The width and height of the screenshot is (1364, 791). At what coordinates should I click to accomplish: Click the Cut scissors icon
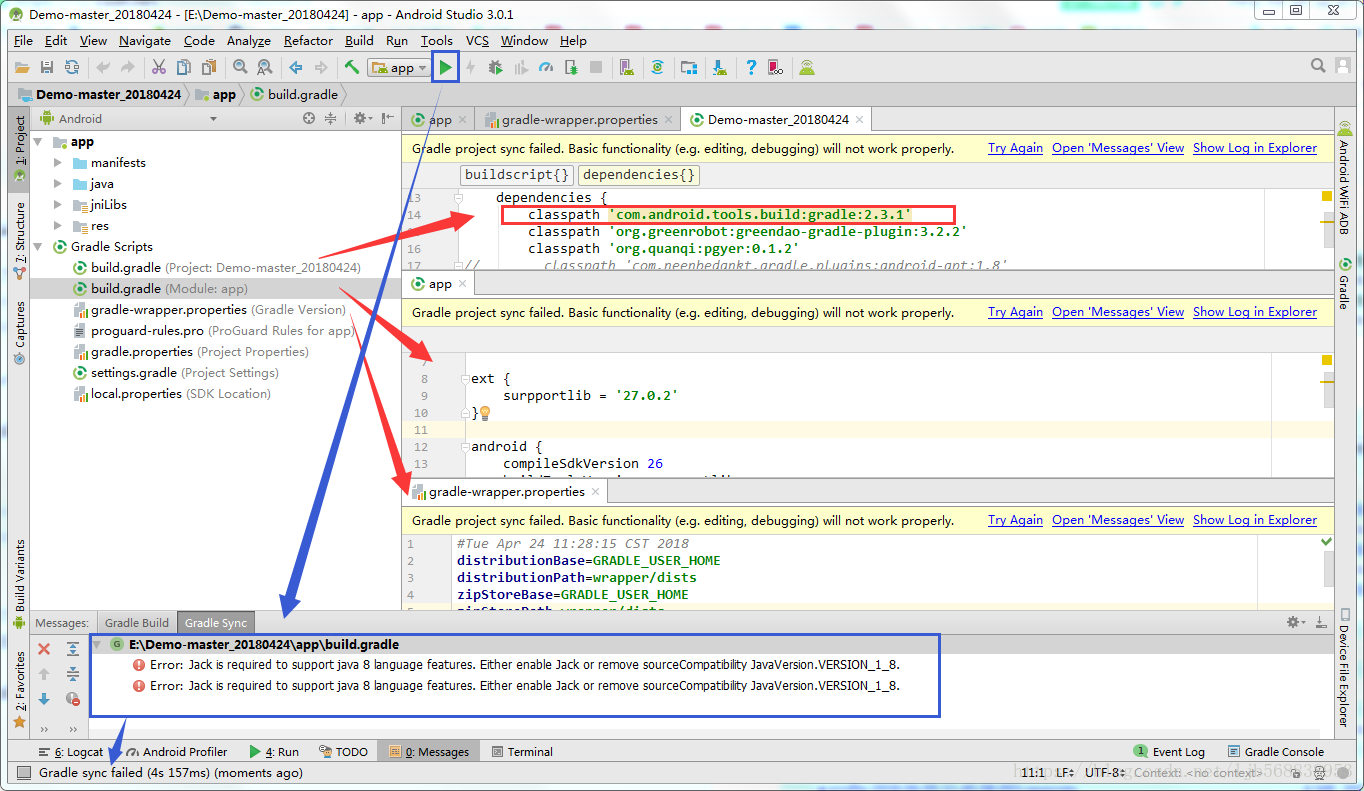[159, 67]
